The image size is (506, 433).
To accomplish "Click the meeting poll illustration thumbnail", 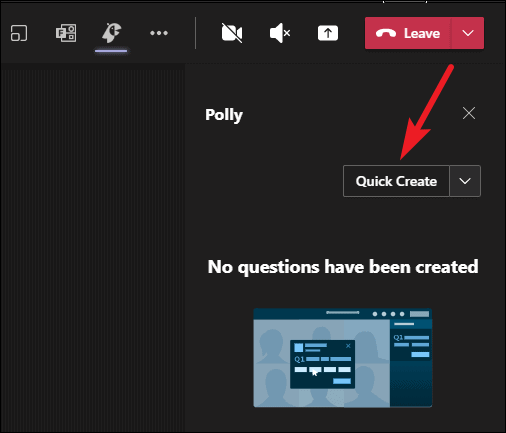I will click(x=343, y=358).
